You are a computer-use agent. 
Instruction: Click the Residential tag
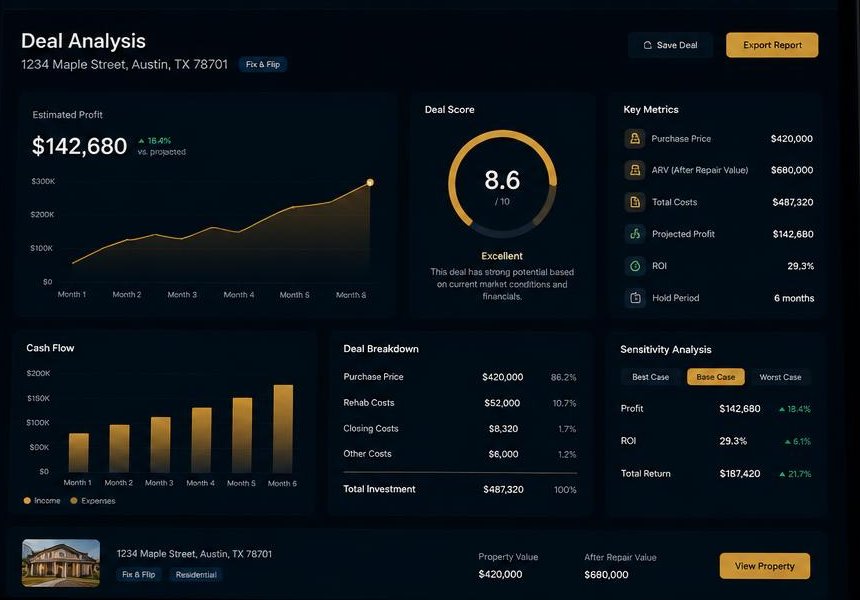click(x=196, y=575)
